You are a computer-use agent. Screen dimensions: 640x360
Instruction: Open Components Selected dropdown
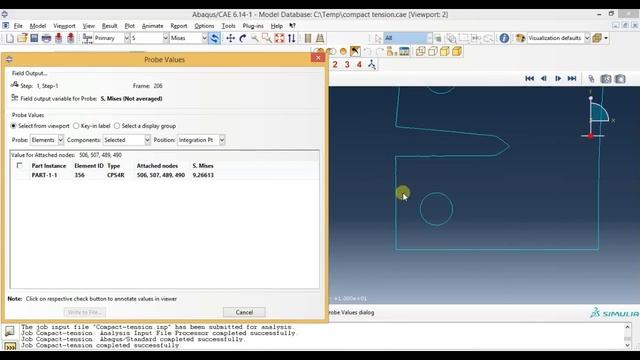127,140
